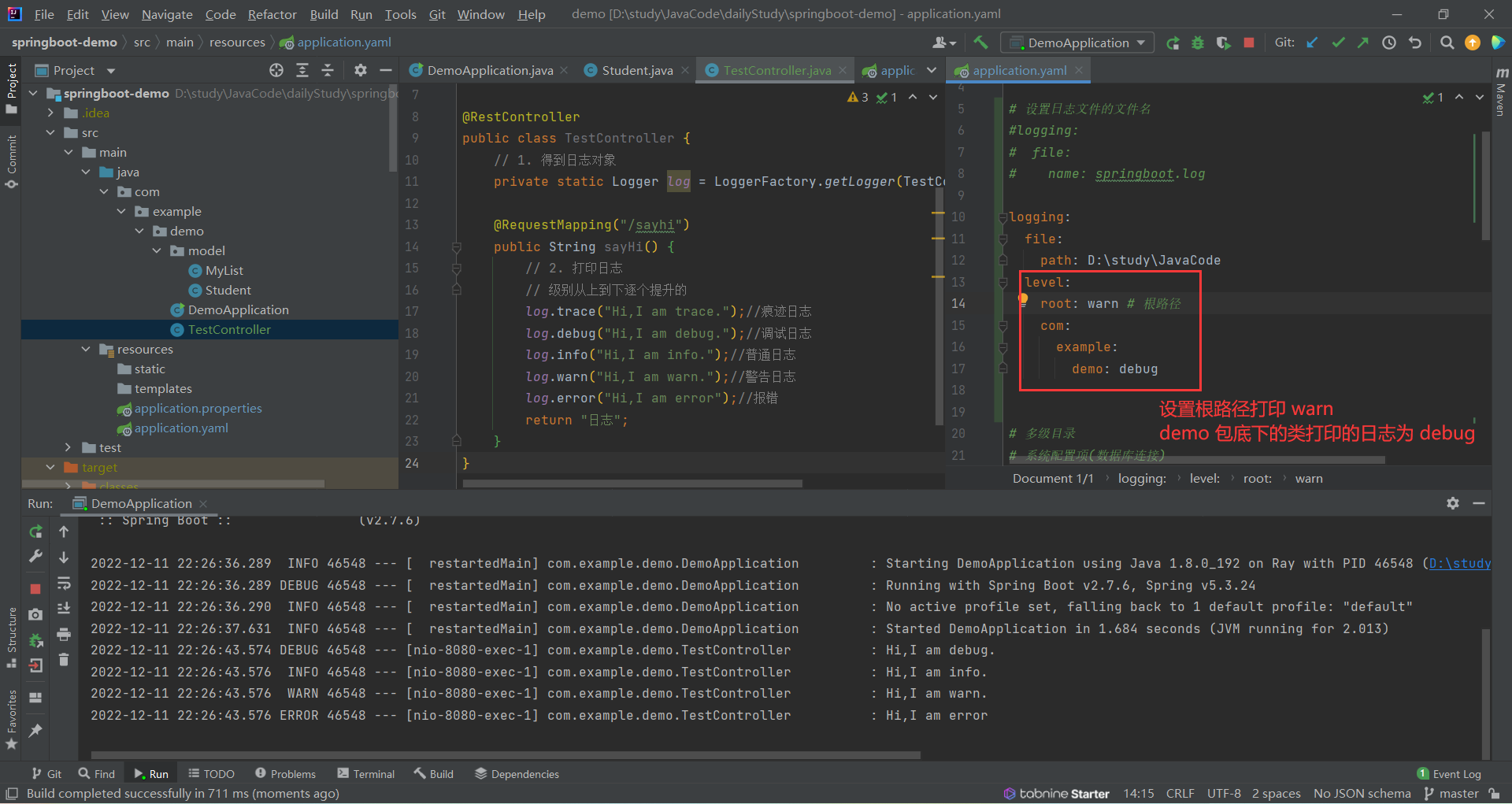The width and height of the screenshot is (1512, 804).
Task: Toggle Commit tool window sidebar button
Action: click(x=11, y=161)
